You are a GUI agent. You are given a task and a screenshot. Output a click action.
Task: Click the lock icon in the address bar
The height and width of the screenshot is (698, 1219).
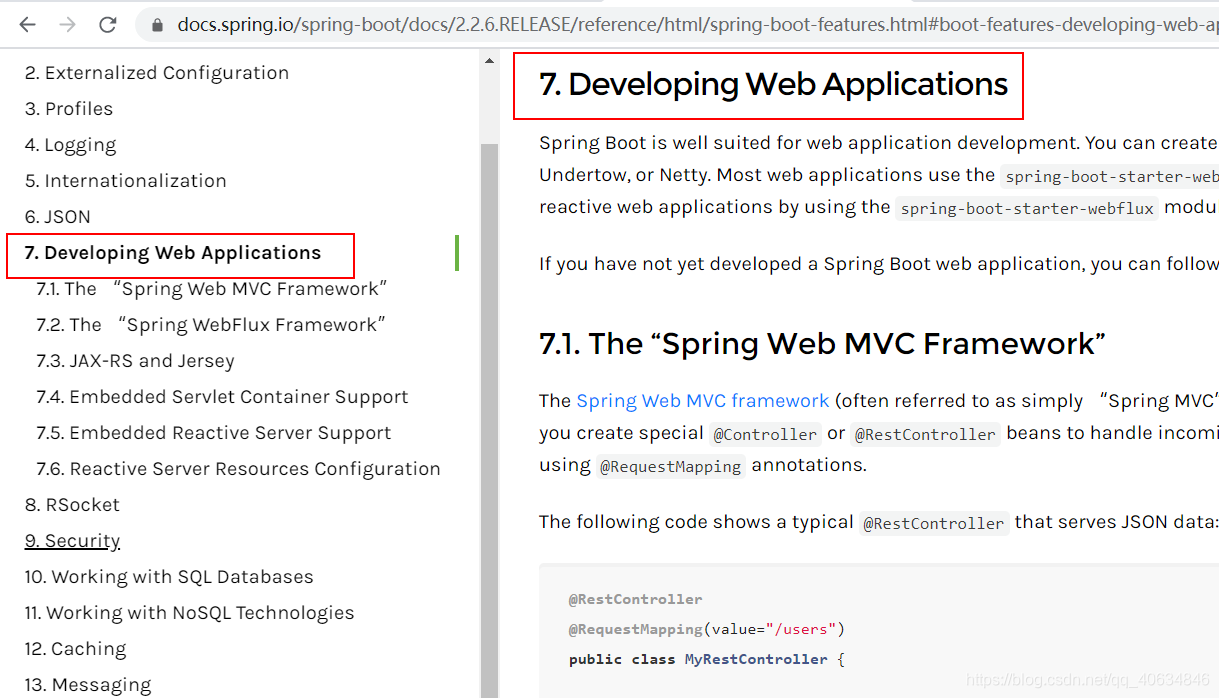tap(156, 25)
